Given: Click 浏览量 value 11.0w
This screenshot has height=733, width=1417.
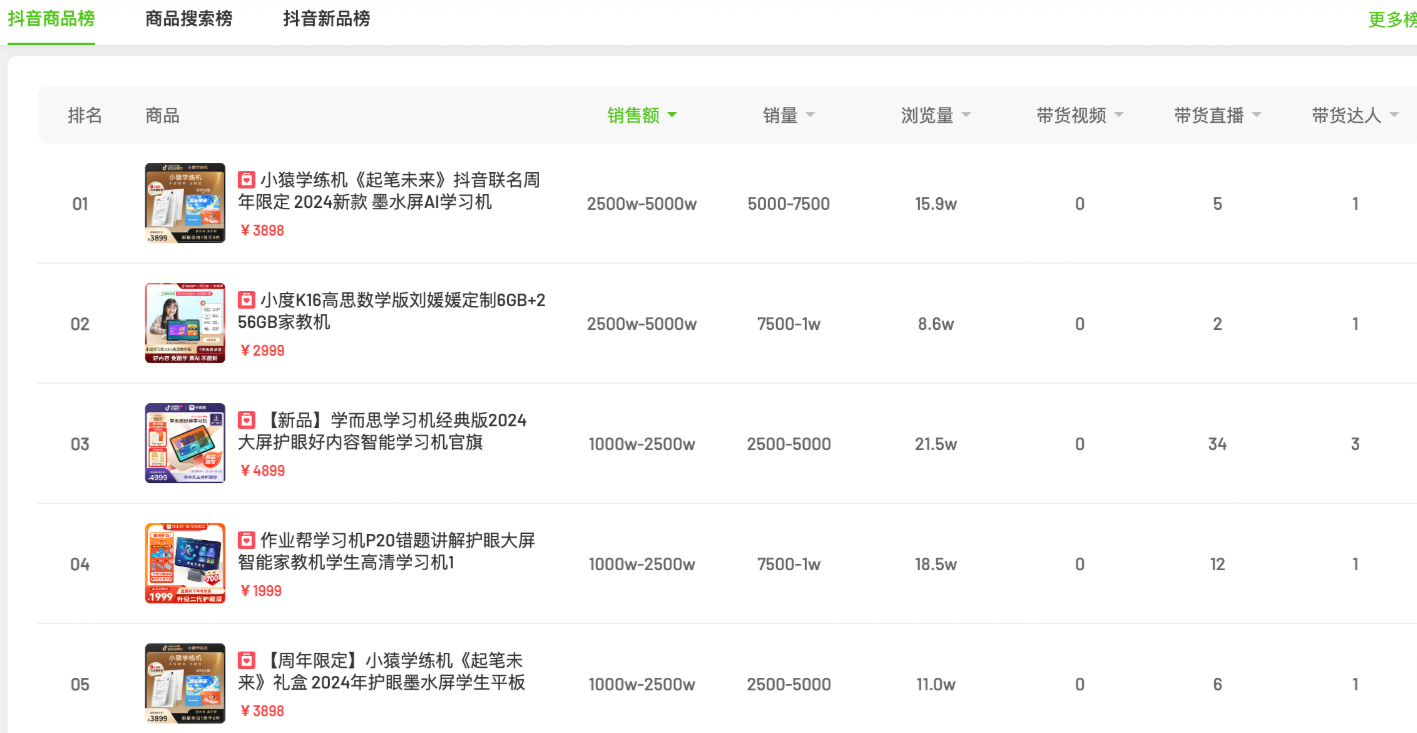Looking at the screenshot, I should click(x=936, y=684).
